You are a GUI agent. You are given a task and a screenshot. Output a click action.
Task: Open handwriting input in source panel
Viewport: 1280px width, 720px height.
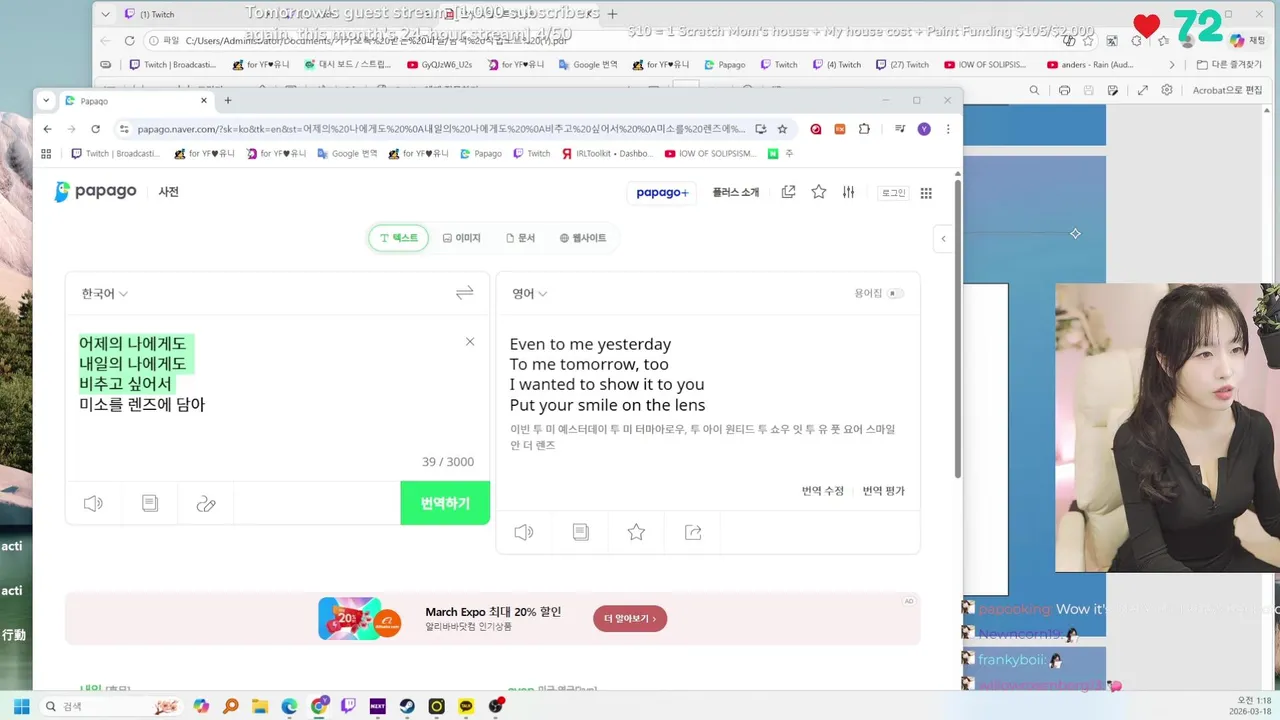(206, 504)
